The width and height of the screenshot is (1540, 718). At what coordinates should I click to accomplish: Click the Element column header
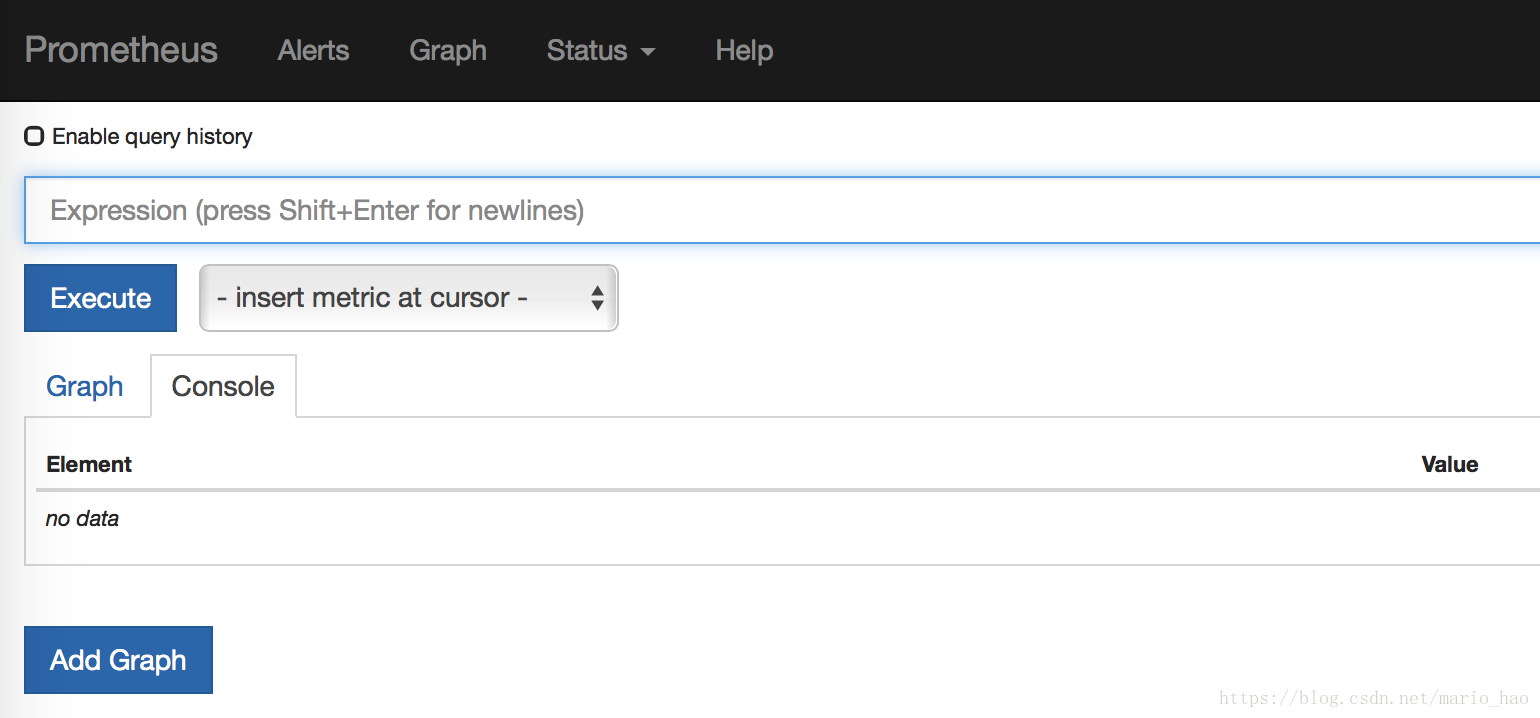click(x=89, y=464)
